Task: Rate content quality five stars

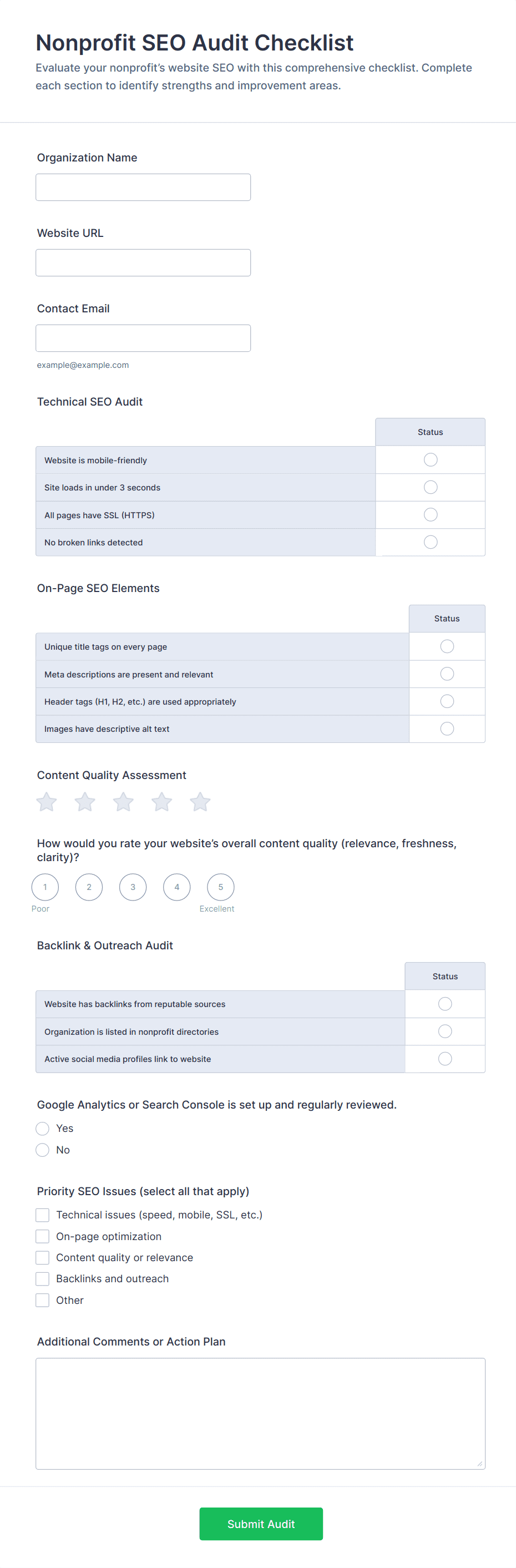Action: point(200,802)
